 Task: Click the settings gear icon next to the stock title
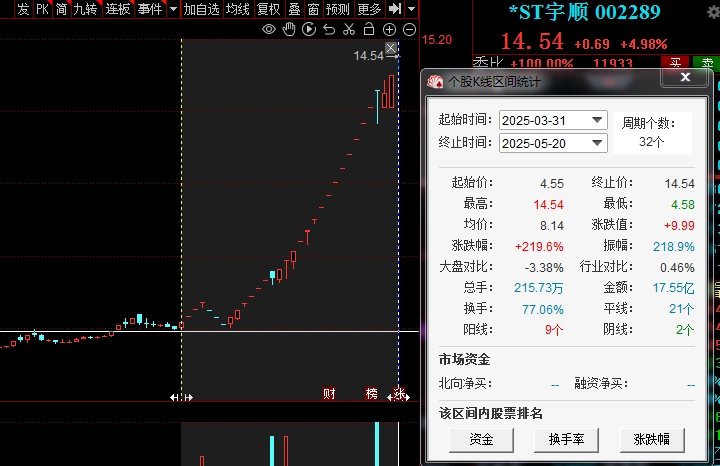[x=713, y=12]
